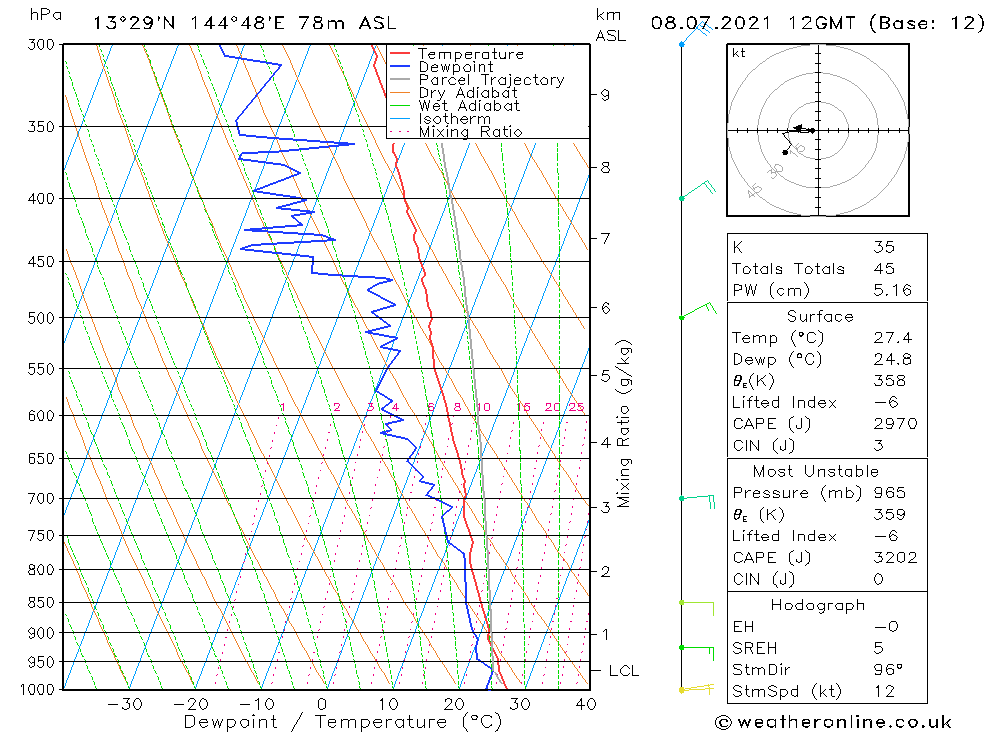The width and height of the screenshot is (1000, 733).
Task: Click the 500 pressure level label
Action: [x=41, y=318]
